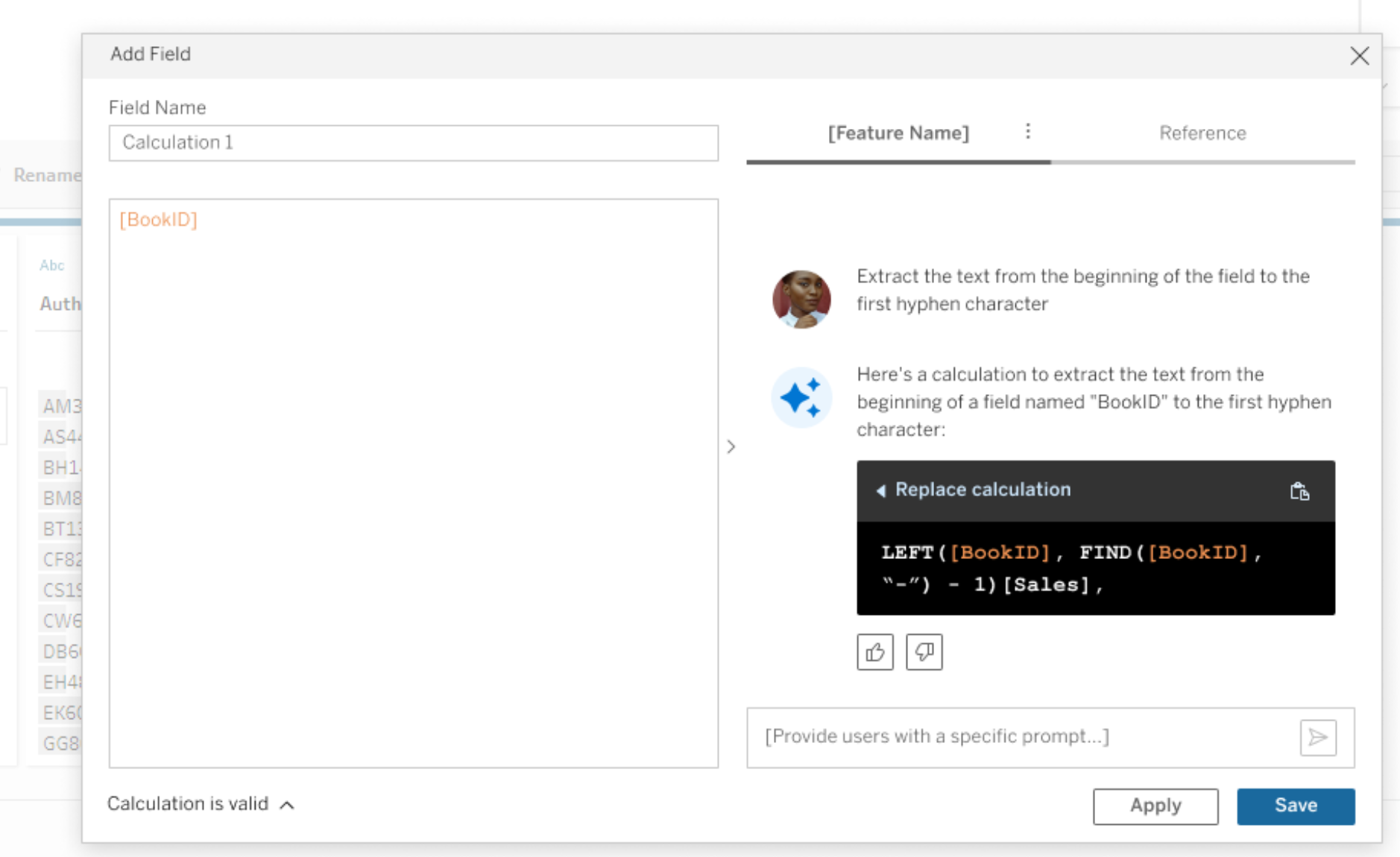Viewport: 1400px width, 857px height.
Task: Apply the calculation
Action: point(1154,806)
